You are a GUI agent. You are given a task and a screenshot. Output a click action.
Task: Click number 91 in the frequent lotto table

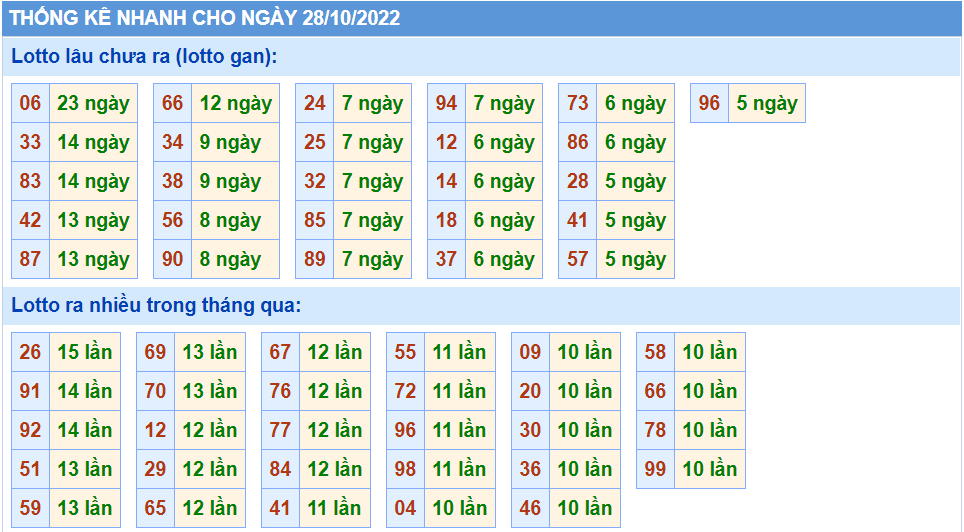pyautogui.click(x=30, y=391)
